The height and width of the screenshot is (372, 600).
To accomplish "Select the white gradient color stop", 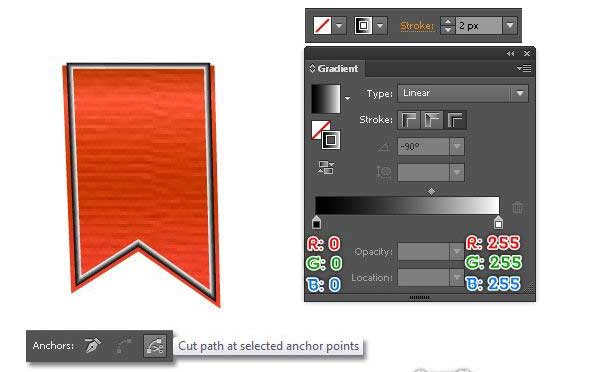I will coord(498,222).
